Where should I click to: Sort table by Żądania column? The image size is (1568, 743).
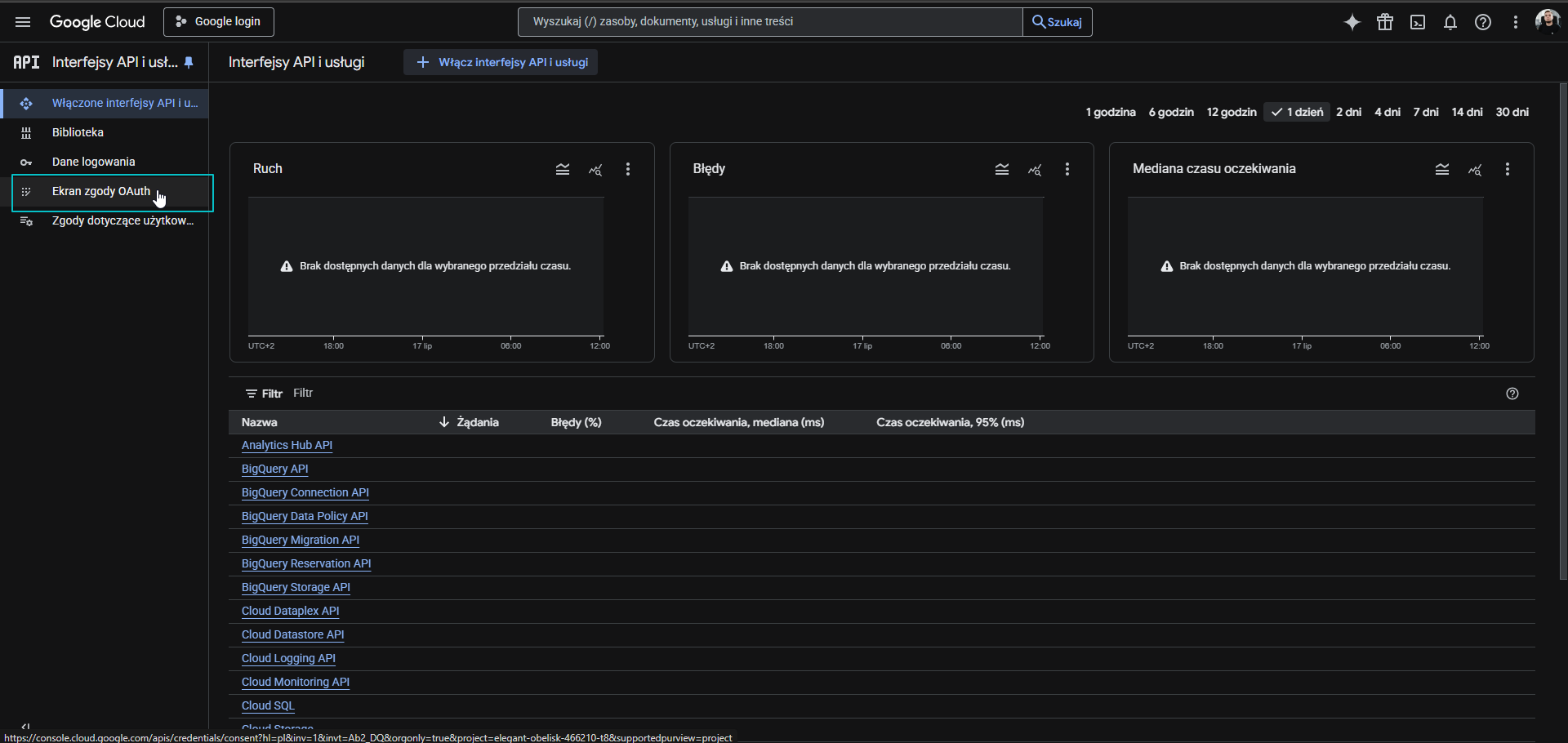(x=477, y=422)
